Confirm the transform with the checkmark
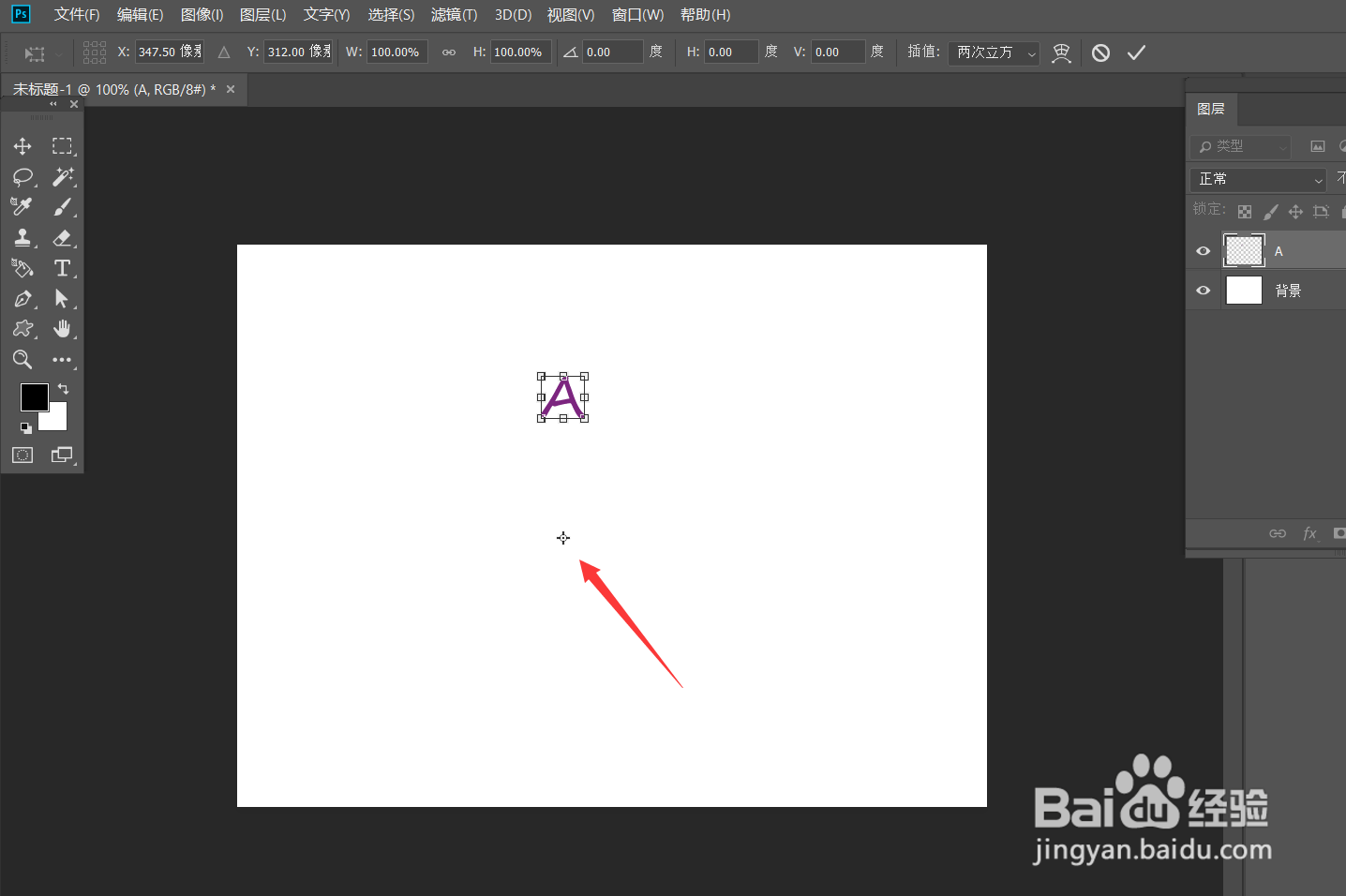 coord(1136,52)
